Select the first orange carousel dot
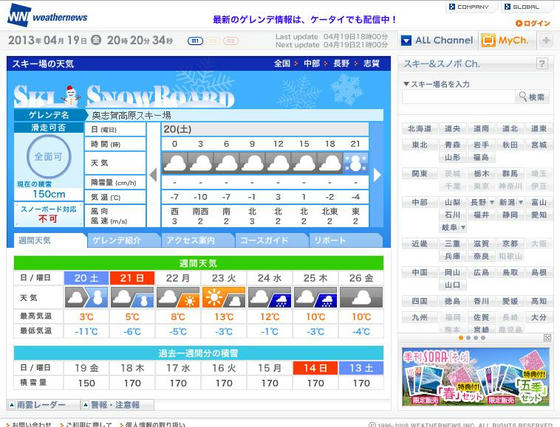The image size is (560, 427). tap(461, 338)
